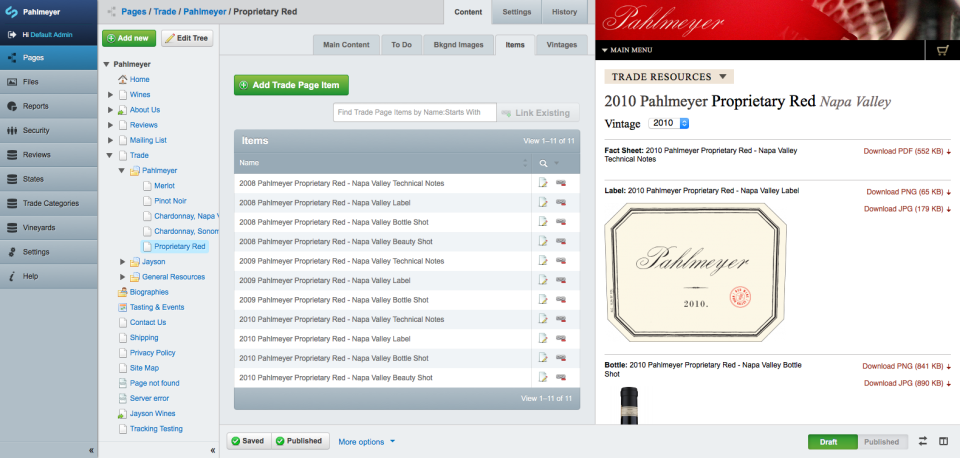Unlink 2009 Napa Valley Label item

[561, 280]
